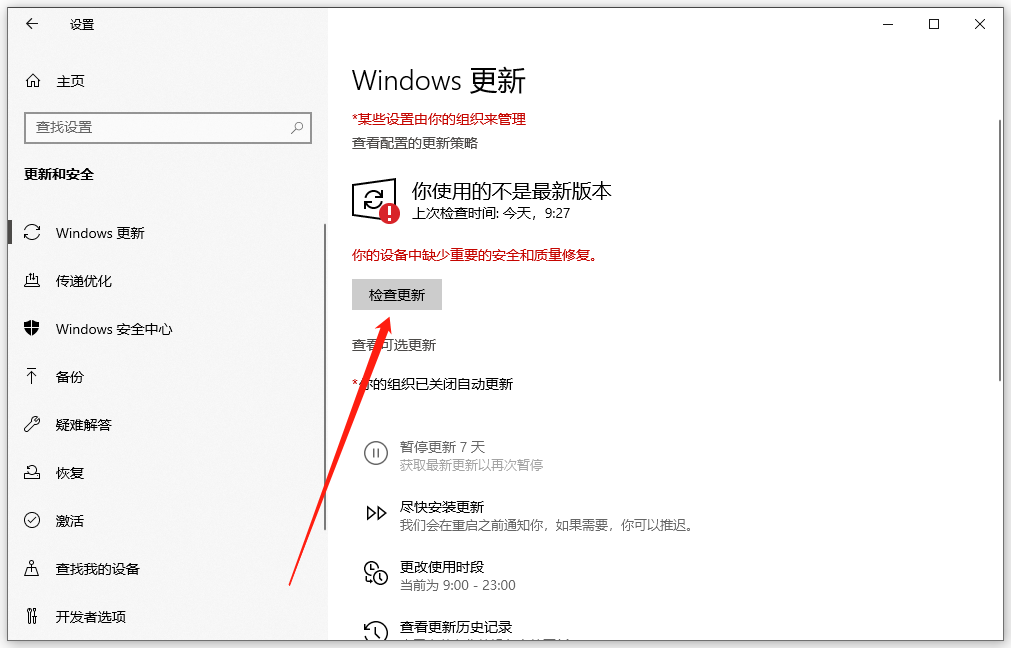Click the back arrow icon
1011x648 pixels.
32,25
